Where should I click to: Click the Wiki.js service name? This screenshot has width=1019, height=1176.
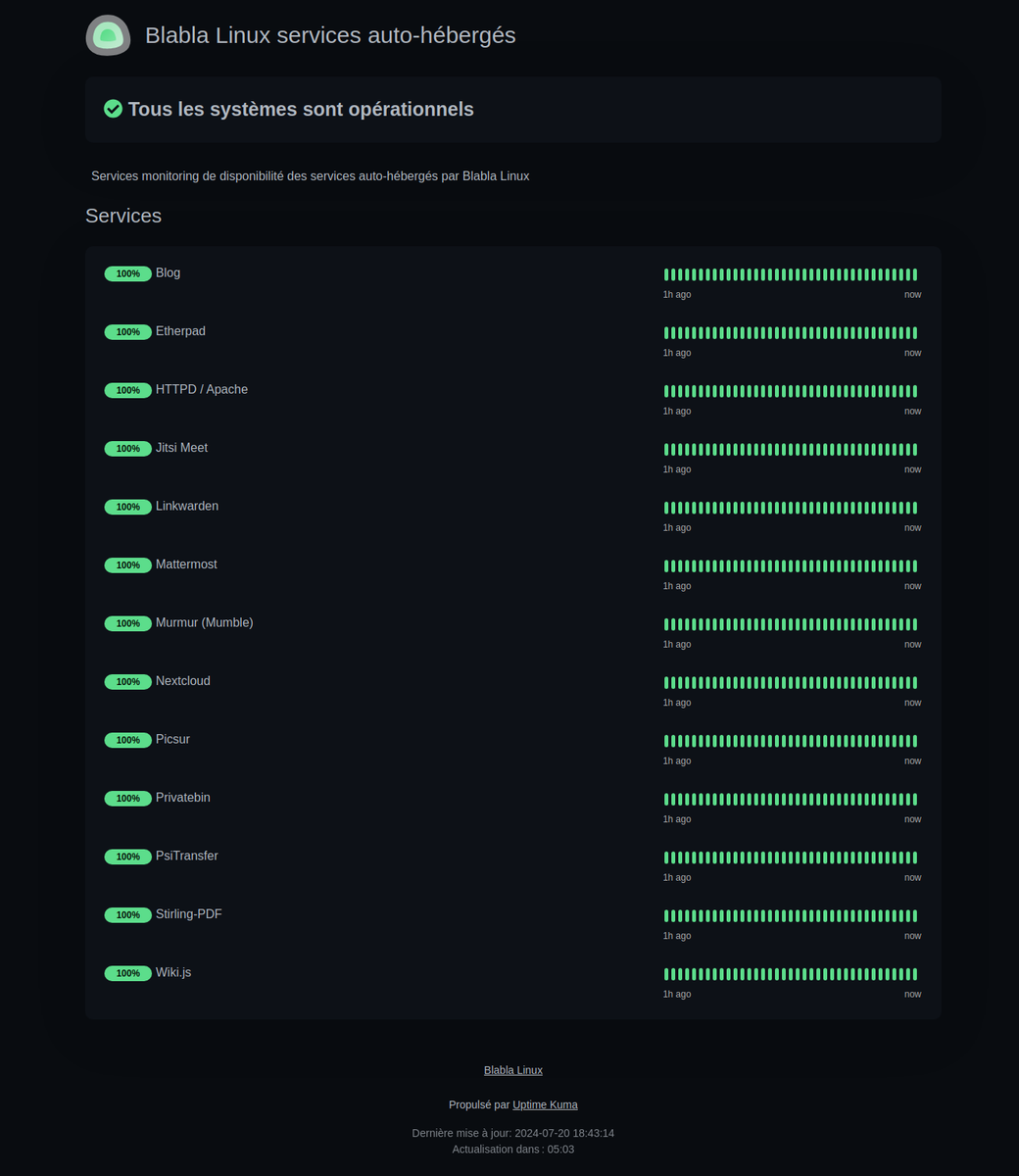coord(173,972)
